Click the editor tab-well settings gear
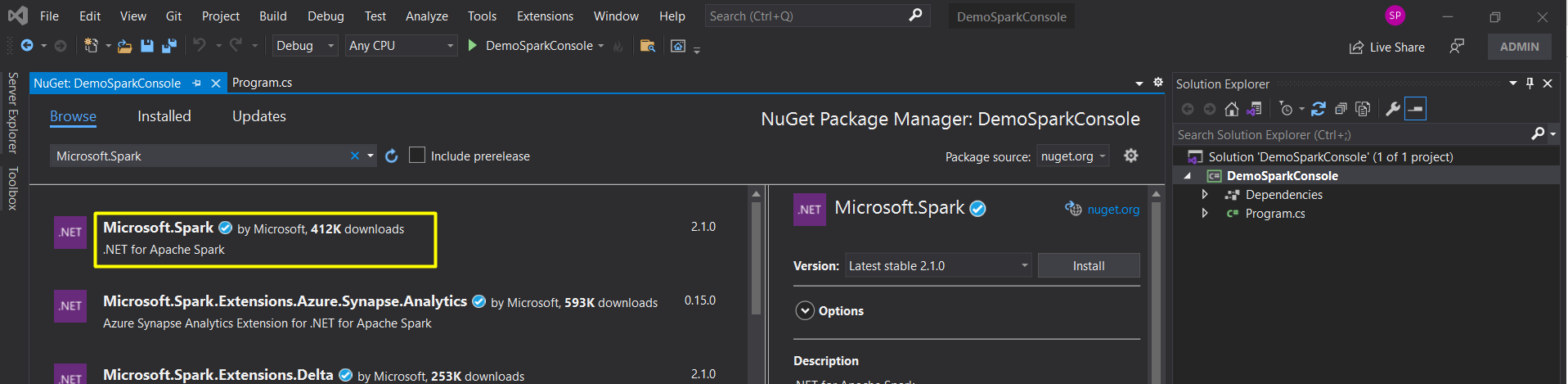Viewport: 1568px width, 384px height. click(1158, 83)
